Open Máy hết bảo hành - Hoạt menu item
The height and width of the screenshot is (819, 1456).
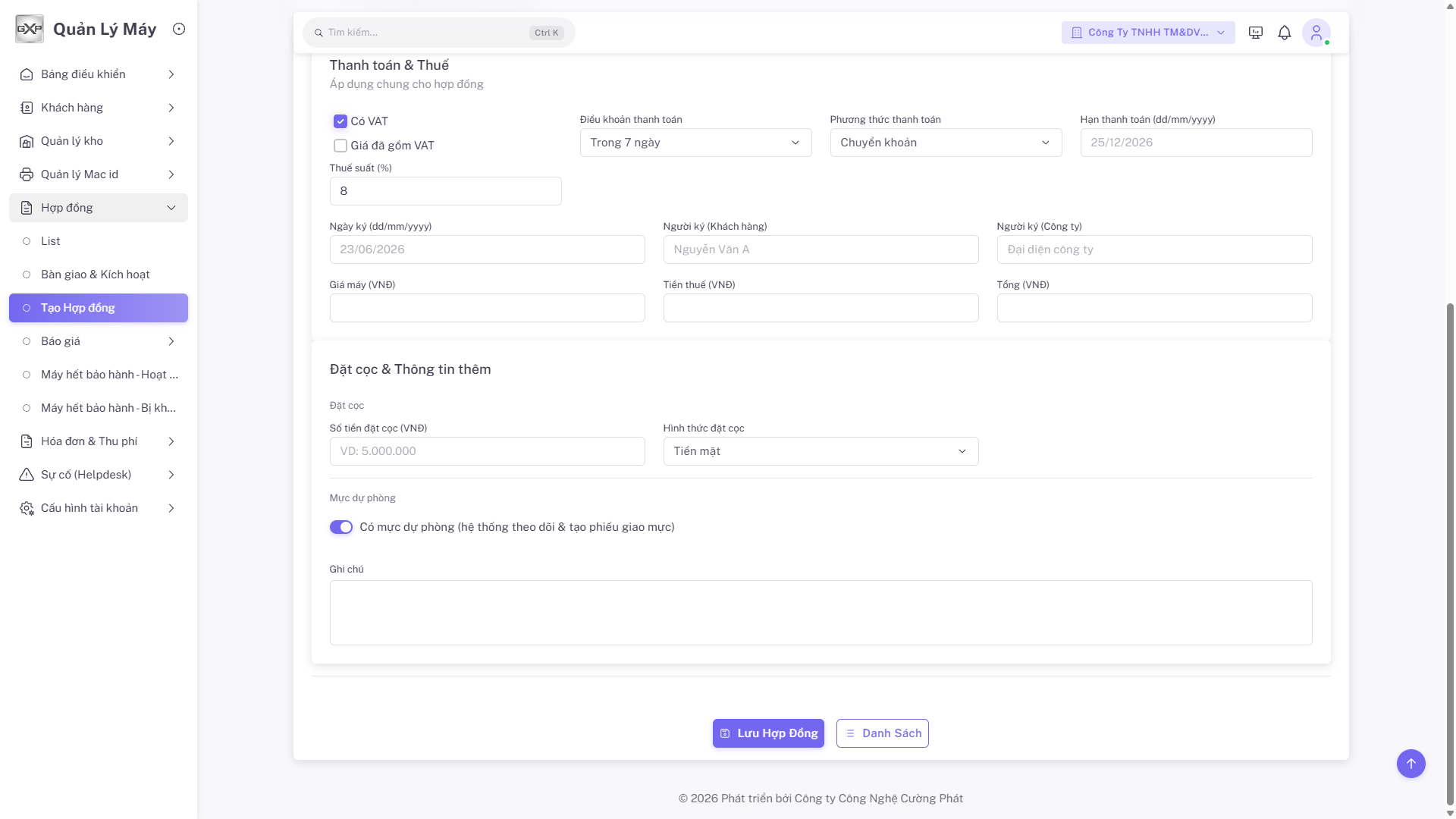99,375
